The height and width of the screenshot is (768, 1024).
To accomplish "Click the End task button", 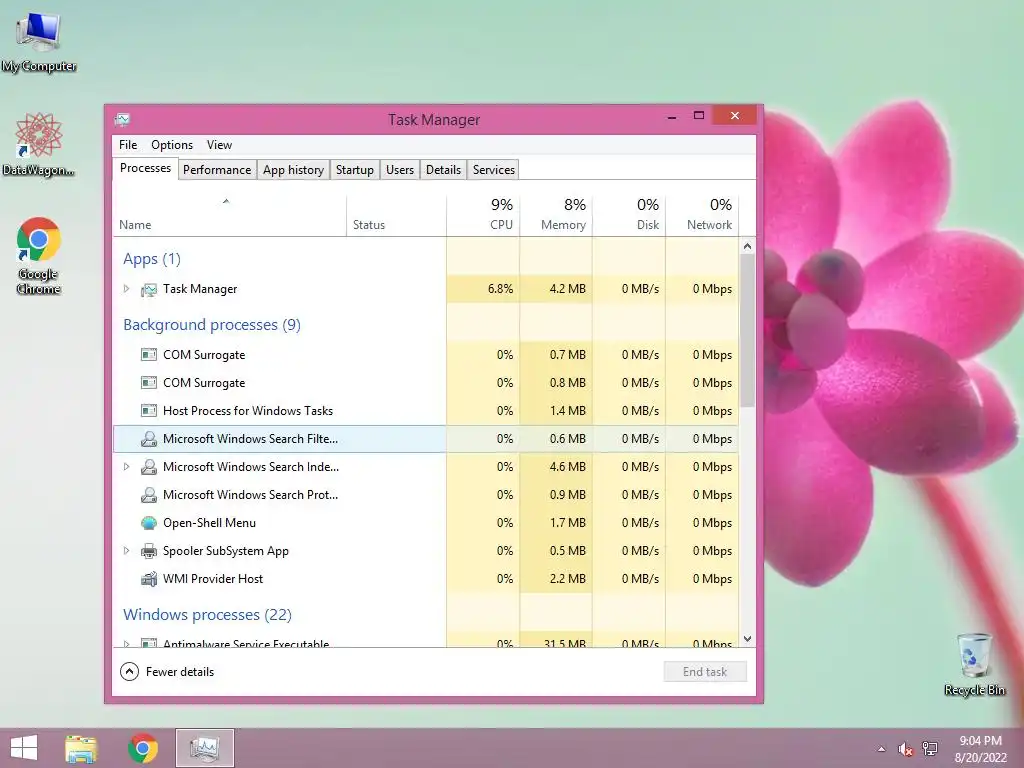I will (x=705, y=672).
